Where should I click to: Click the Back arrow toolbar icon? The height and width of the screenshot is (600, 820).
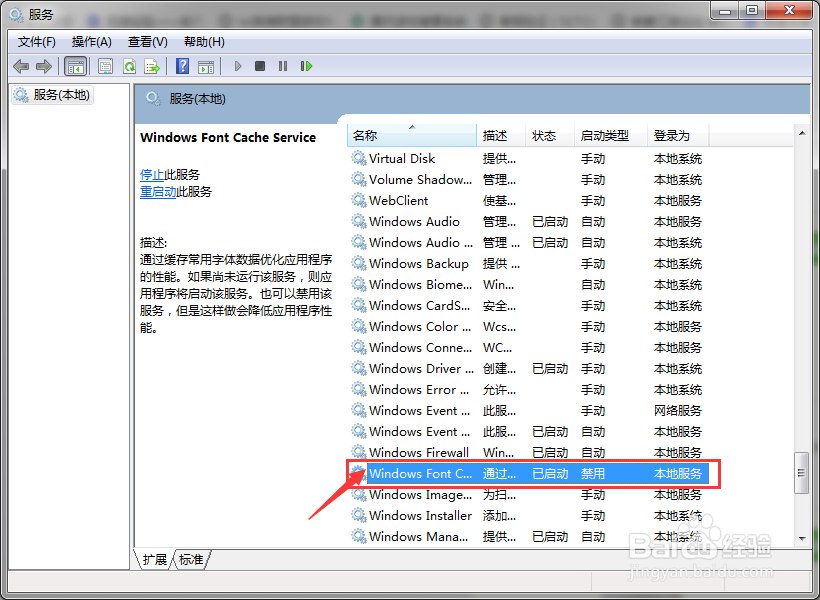coord(21,66)
